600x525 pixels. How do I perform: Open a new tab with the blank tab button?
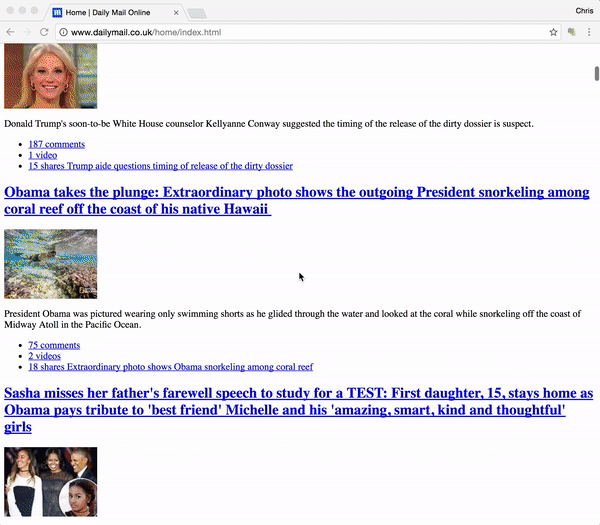tap(197, 14)
